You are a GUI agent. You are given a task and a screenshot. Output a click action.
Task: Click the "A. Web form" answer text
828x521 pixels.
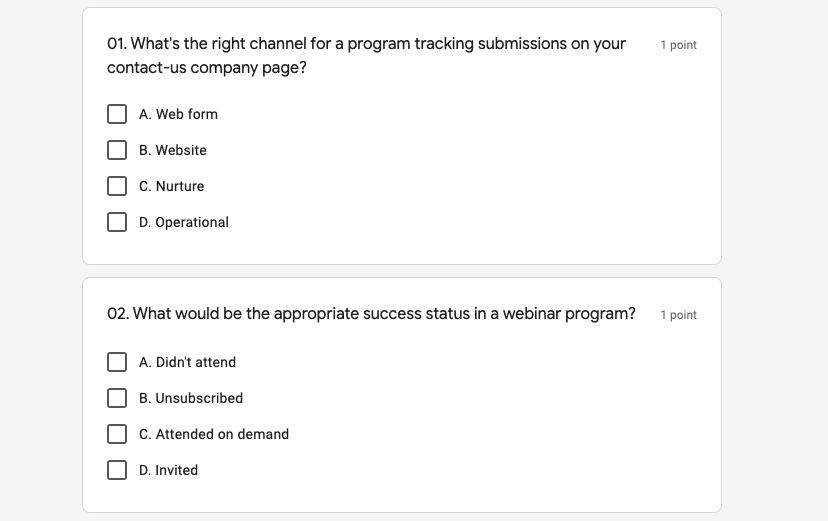point(178,114)
